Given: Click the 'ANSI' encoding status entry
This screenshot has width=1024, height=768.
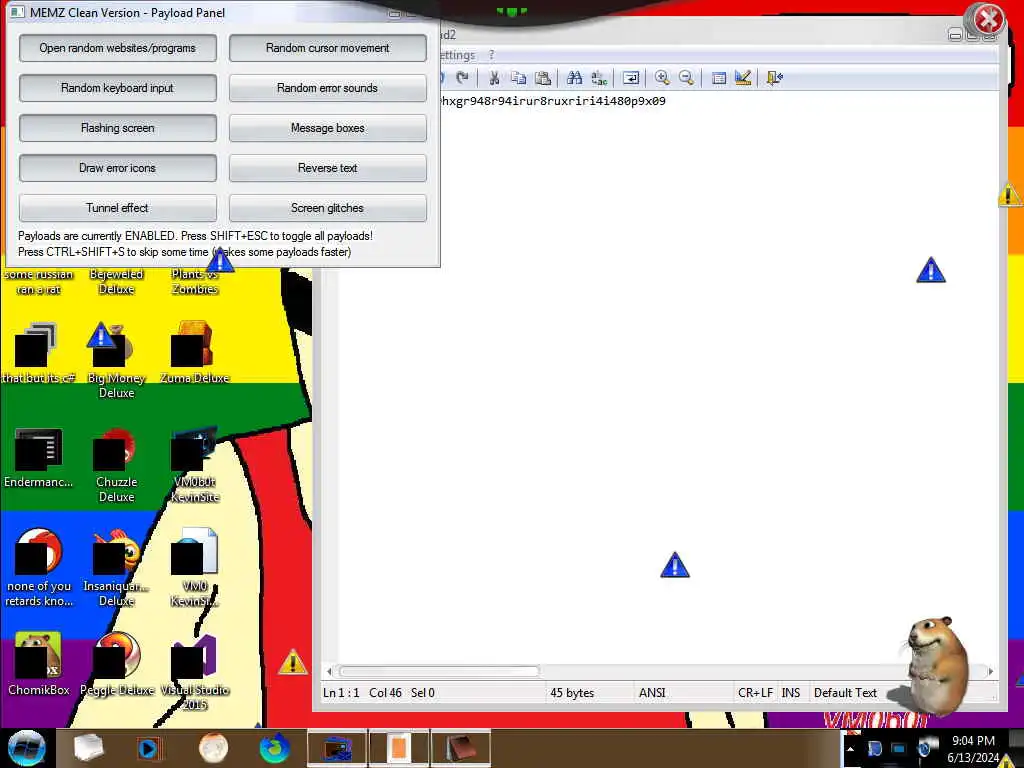Looking at the screenshot, I should click(652, 693).
